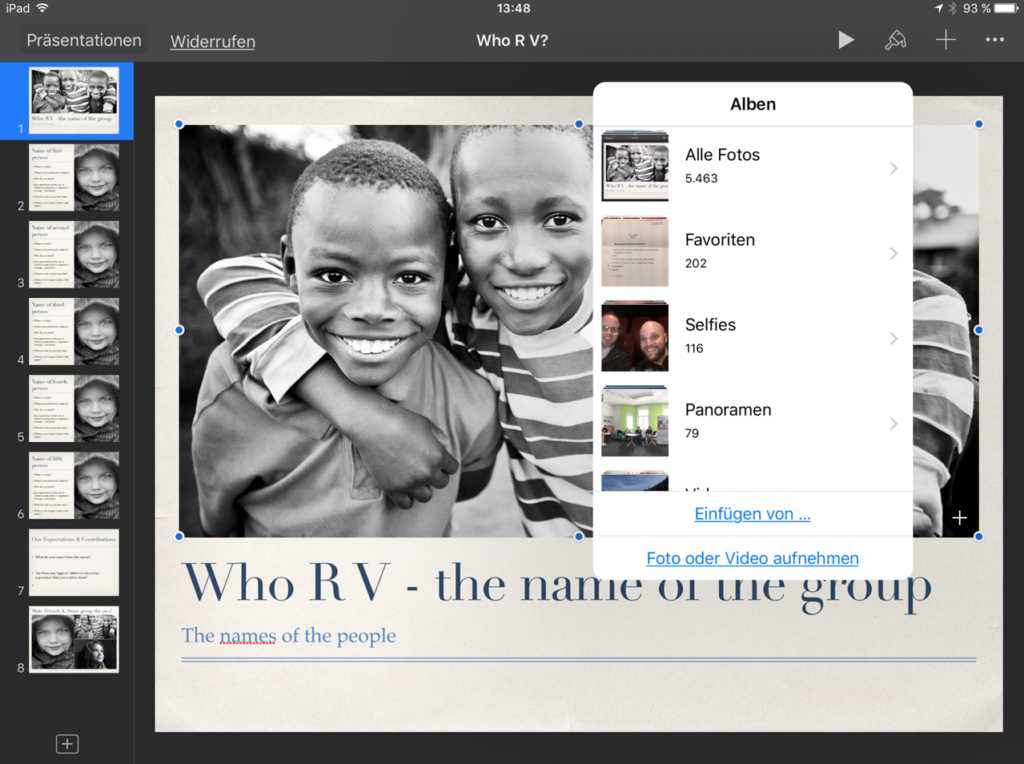Screen dimensions: 1024x764
Task: Select slide 7 thumbnail
Action: [x=74, y=563]
